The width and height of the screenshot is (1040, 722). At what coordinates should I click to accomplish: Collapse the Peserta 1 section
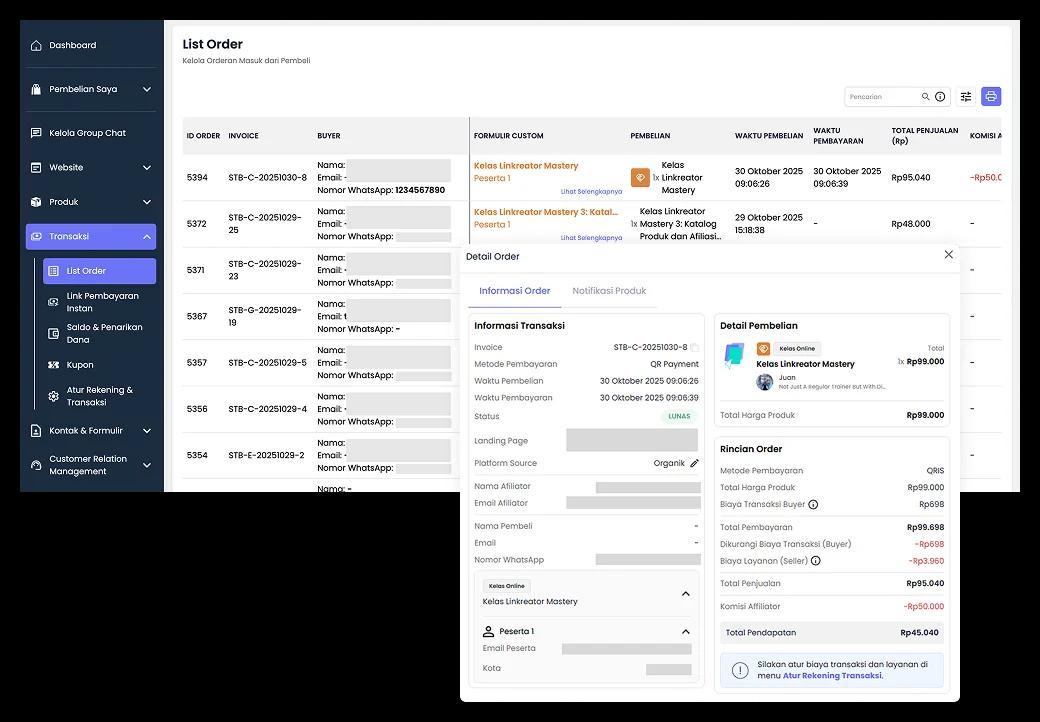(x=685, y=632)
